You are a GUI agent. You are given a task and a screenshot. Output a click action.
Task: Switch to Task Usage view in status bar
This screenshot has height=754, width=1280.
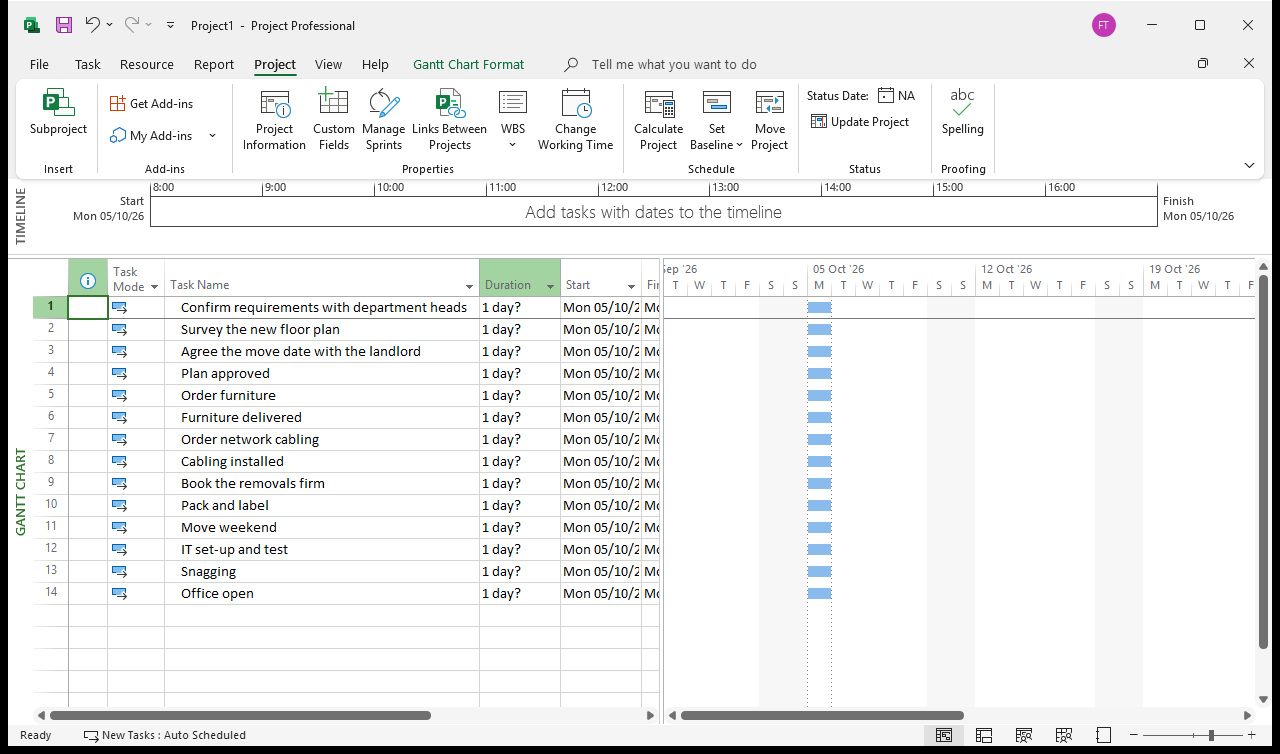(984, 735)
